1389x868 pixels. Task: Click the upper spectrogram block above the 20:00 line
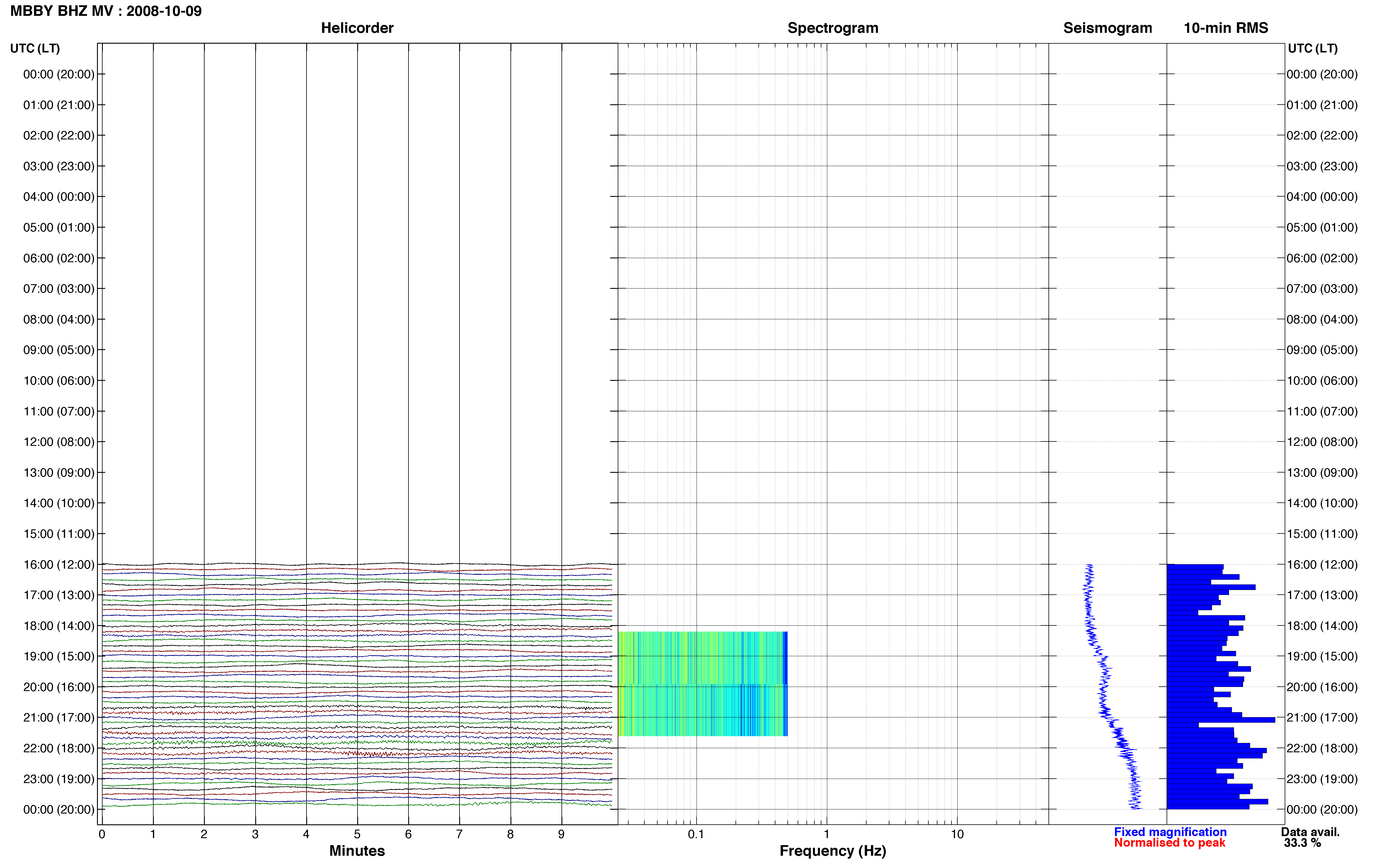703,657
